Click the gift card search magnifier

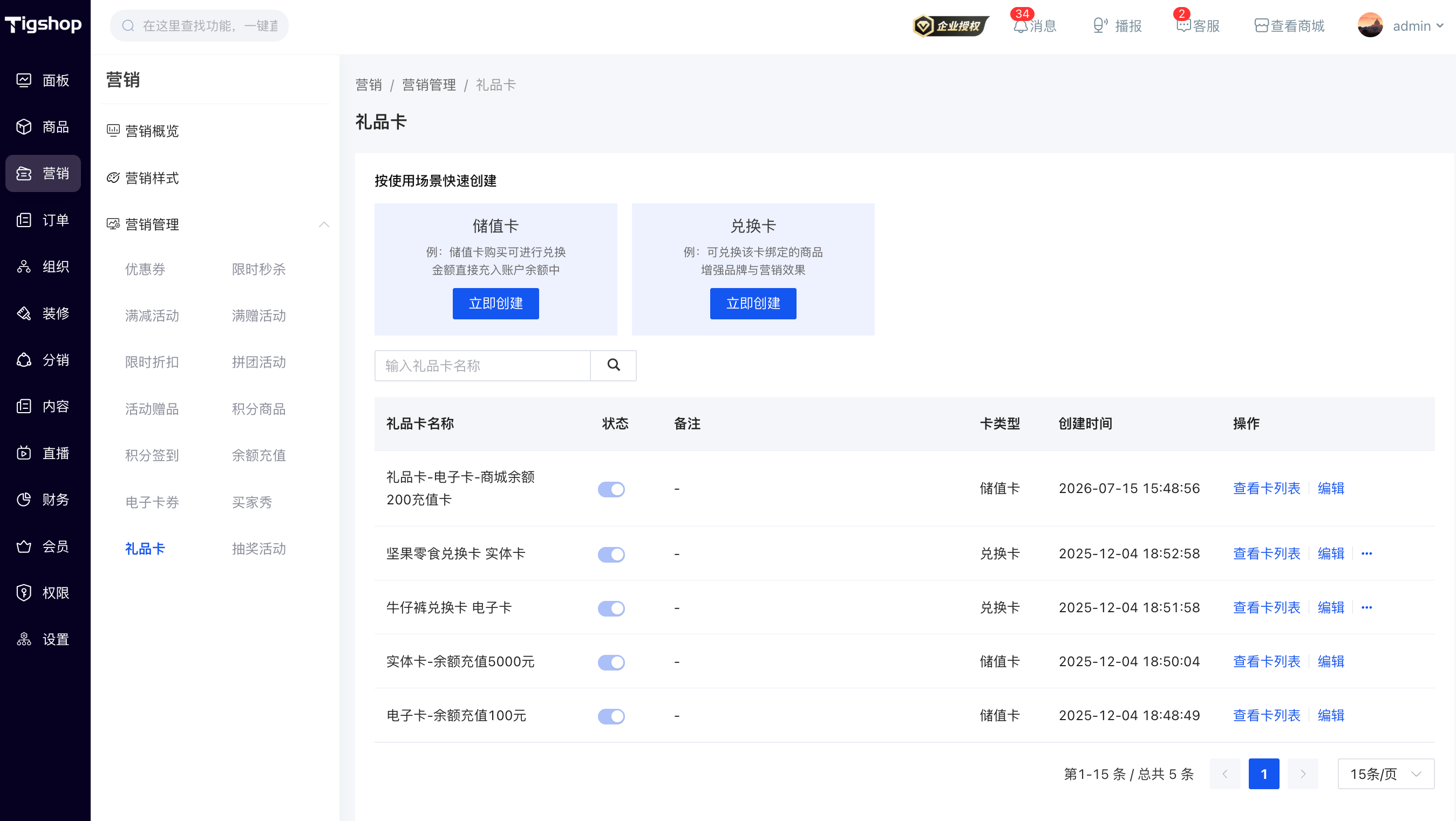coord(613,365)
